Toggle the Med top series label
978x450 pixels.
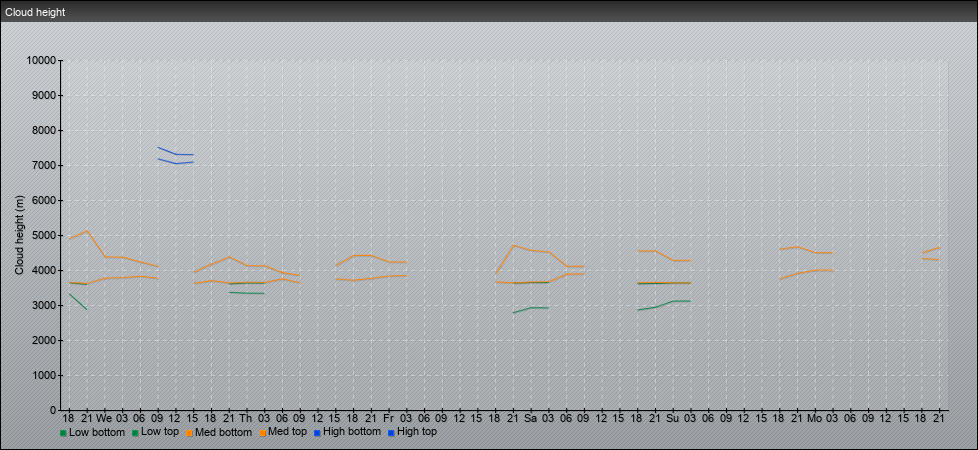point(287,432)
